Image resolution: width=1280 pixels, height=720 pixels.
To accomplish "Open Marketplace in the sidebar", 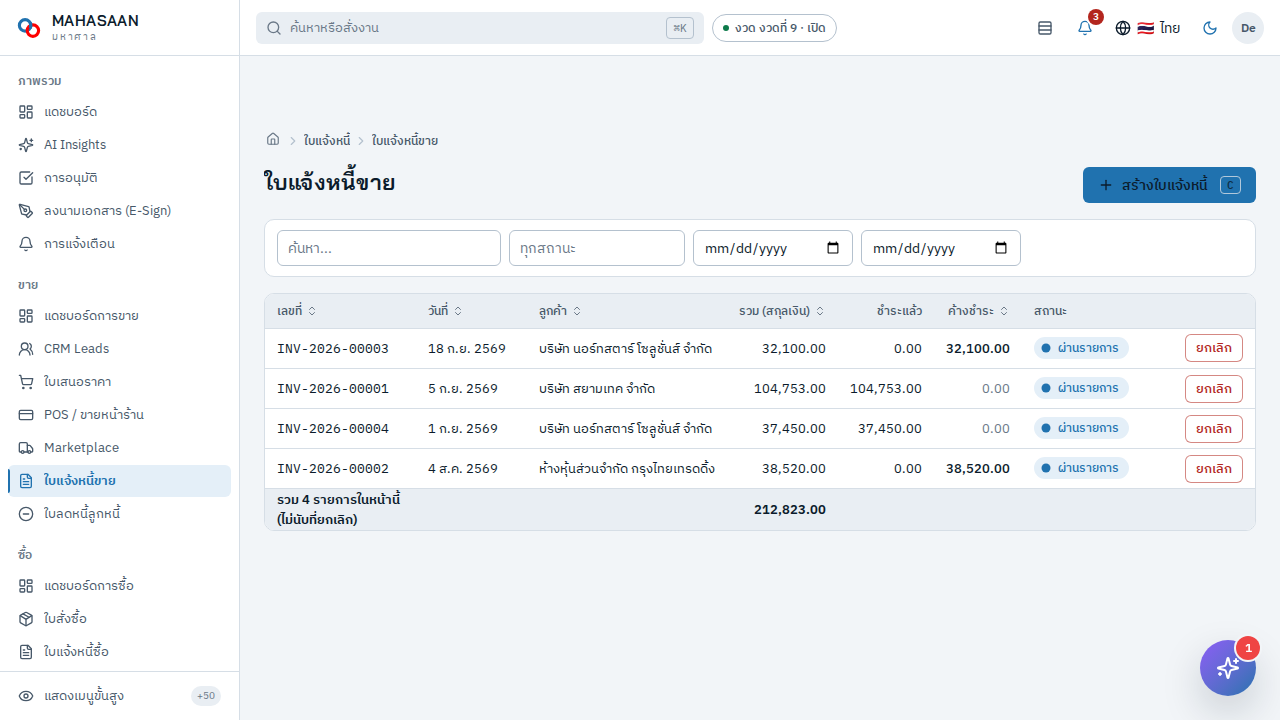I will (x=120, y=448).
